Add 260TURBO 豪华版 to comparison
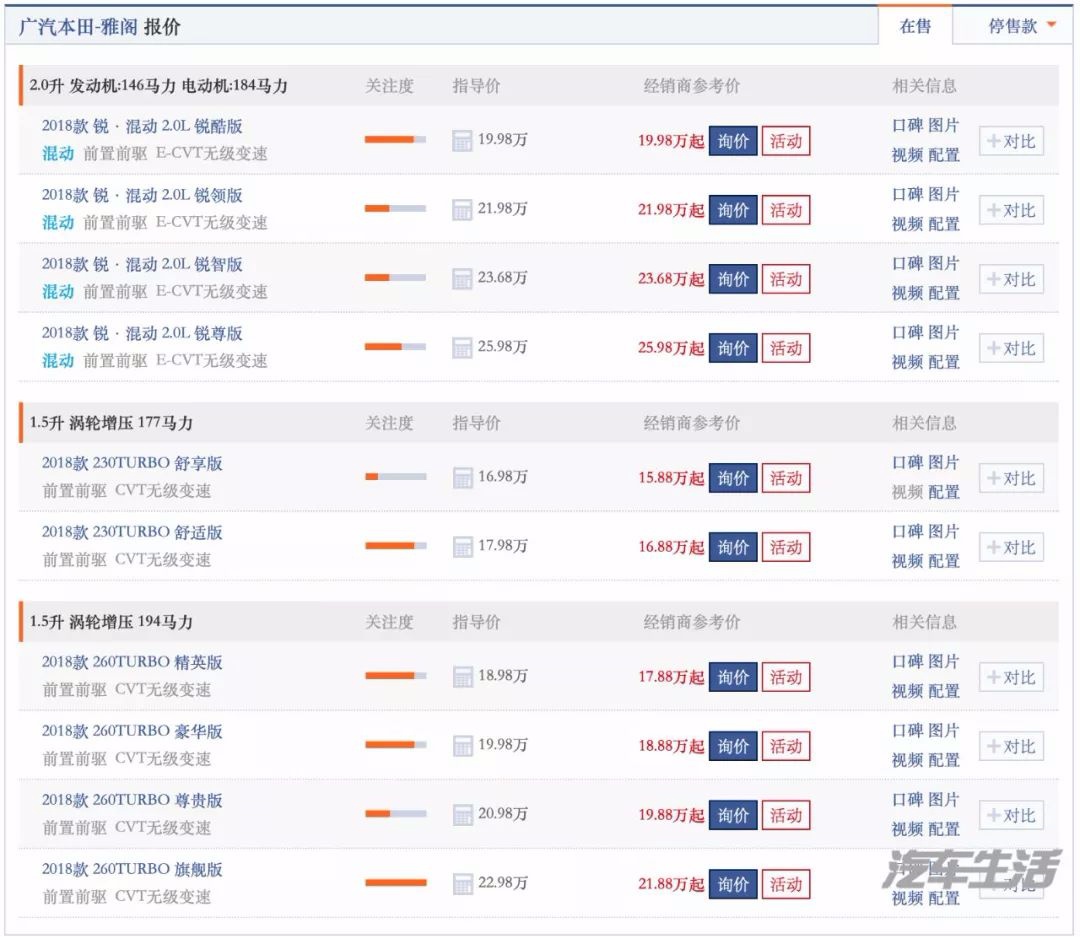The width and height of the screenshot is (1080, 939). (x=1011, y=746)
